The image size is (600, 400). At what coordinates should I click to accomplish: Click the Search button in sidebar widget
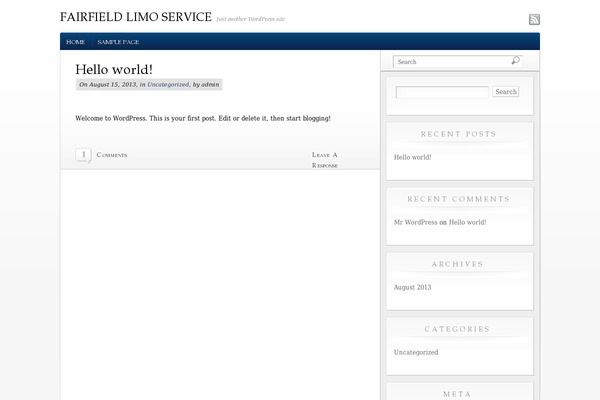505,92
